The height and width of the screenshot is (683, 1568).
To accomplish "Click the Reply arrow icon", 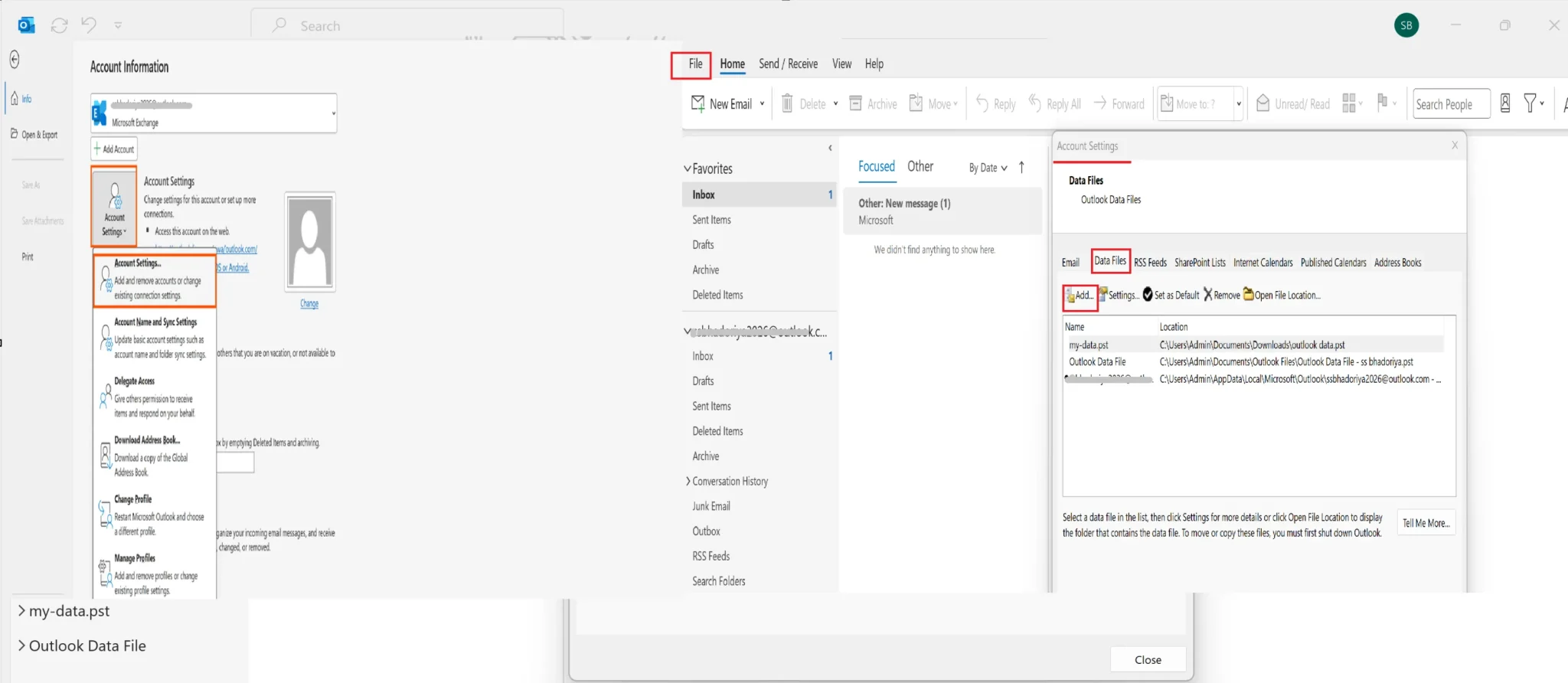I will pyautogui.click(x=982, y=103).
